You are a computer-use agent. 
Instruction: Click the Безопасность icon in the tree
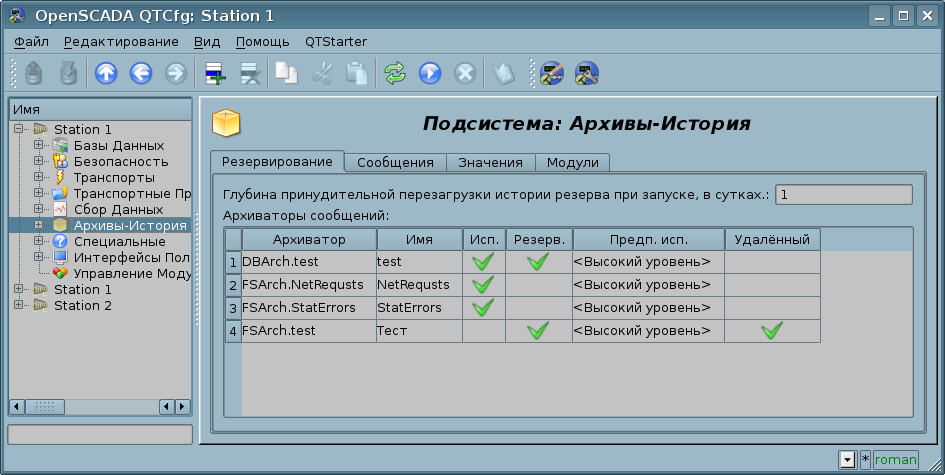pyautogui.click(x=60, y=162)
